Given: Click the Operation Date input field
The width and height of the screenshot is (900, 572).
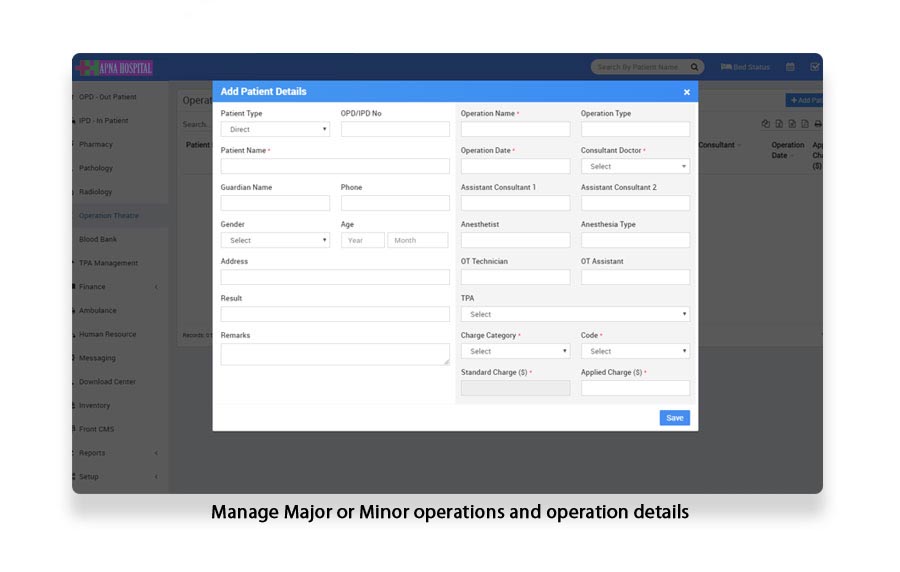Looking at the screenshot, I should 515,166.
